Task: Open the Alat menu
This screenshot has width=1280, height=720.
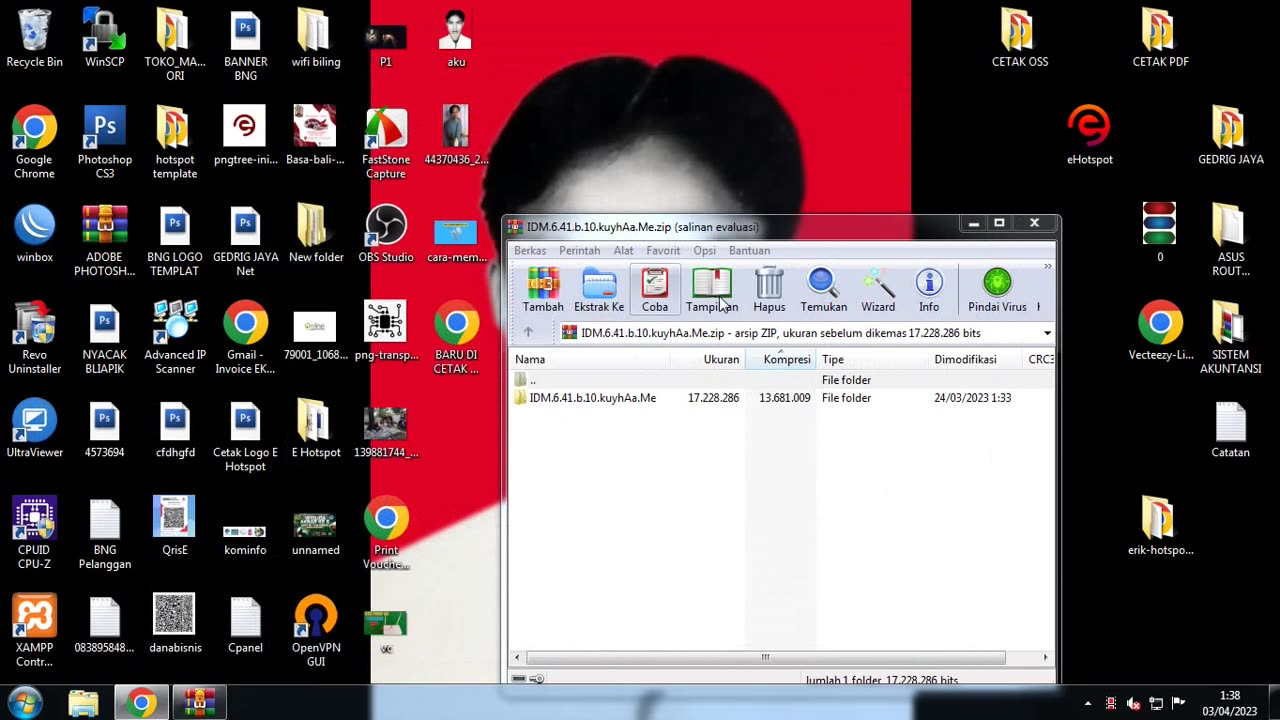Action: pyautogui.click(x=624, y=251)
